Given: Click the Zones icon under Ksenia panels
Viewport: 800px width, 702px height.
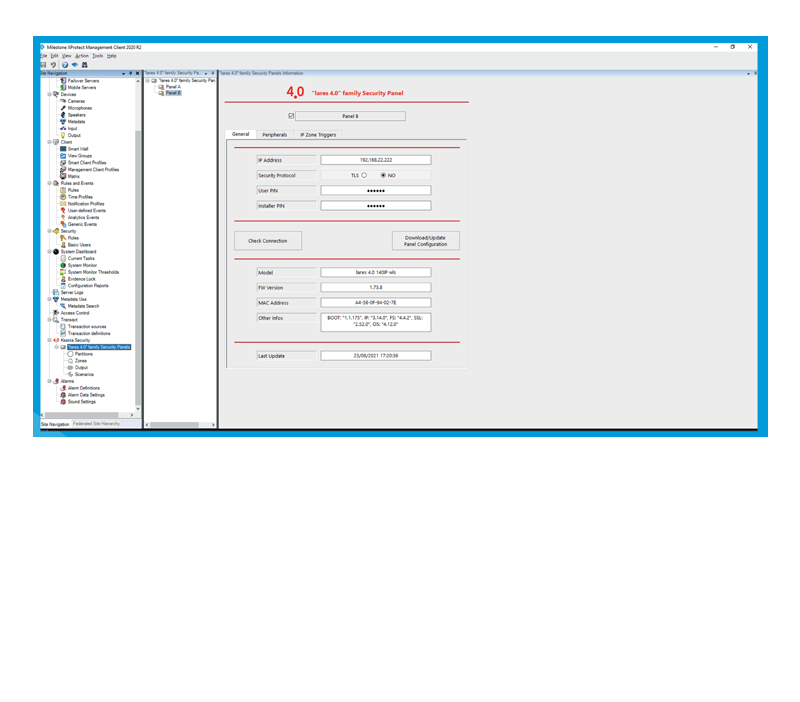Looking at the screenshot, I should pyautogui.click(x=70, y=361).
